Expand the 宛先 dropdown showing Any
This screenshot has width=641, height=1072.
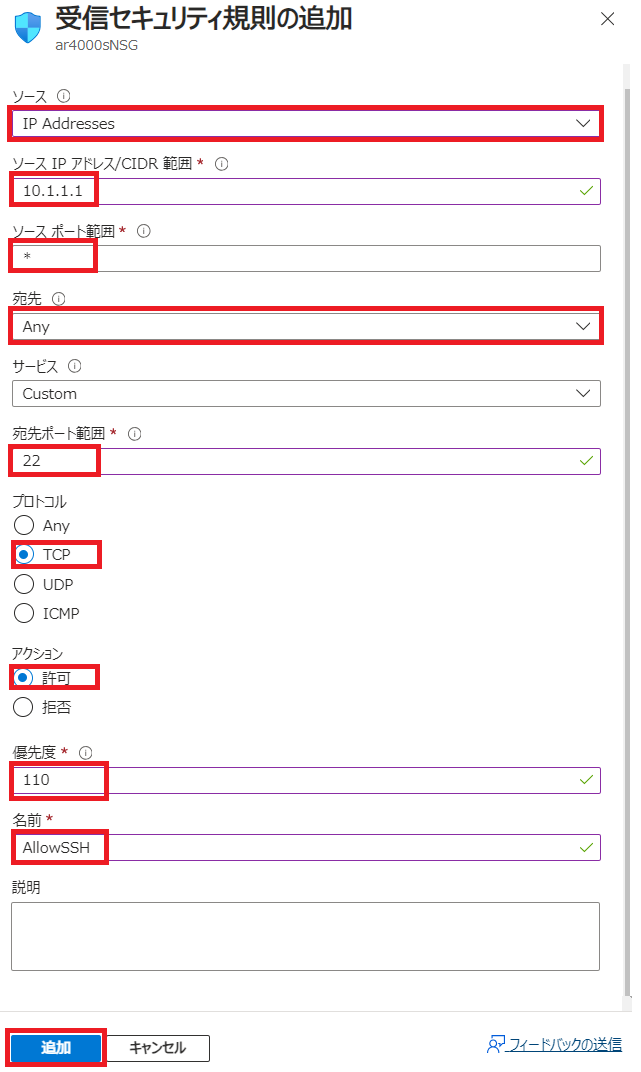click(x=305, y=327)
